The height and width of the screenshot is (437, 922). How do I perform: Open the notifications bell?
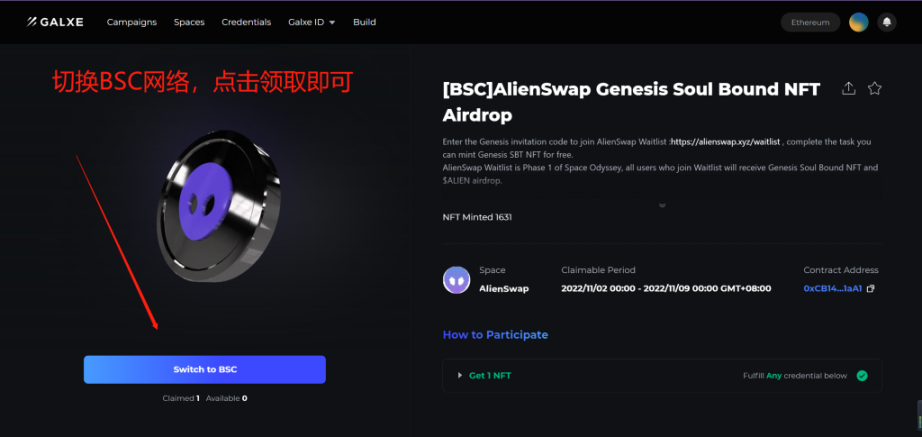[x=887, y=22]
